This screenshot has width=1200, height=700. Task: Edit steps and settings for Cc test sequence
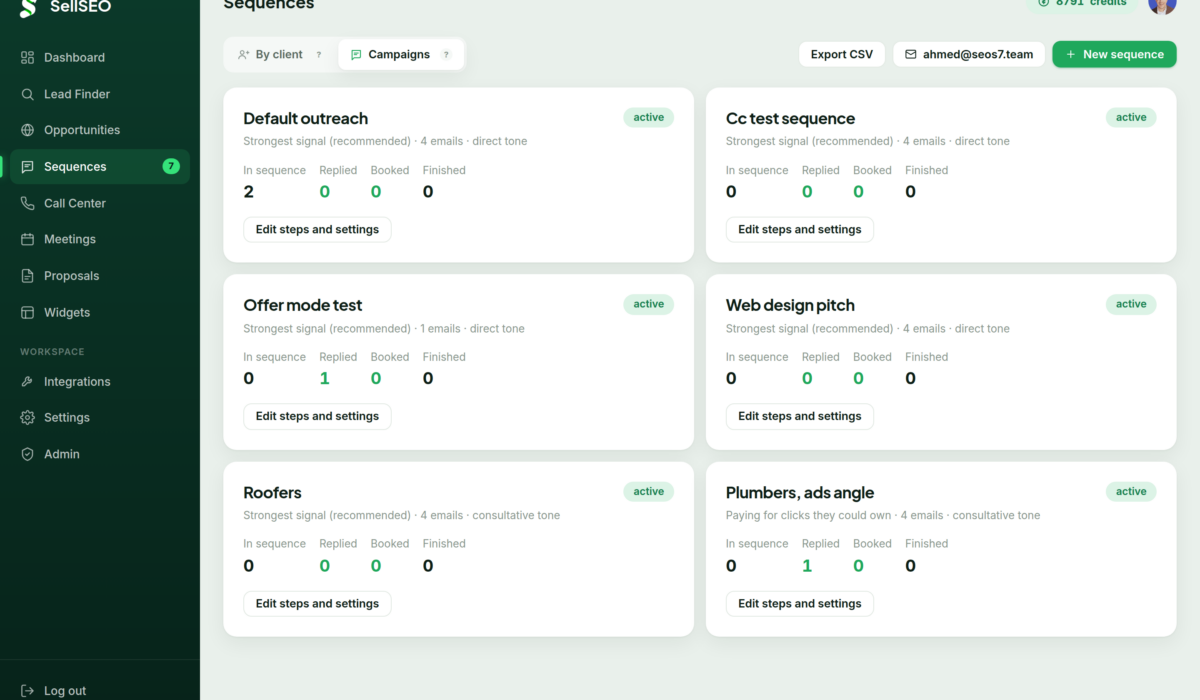tap(800, 230)
